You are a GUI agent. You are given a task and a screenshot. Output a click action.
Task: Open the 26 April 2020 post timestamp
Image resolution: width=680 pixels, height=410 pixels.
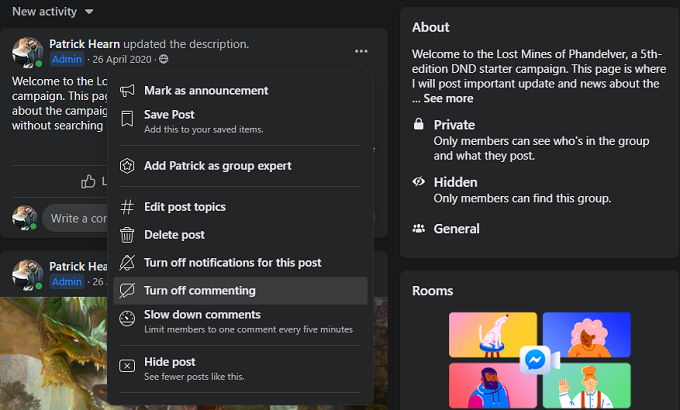tap(120, 59)
